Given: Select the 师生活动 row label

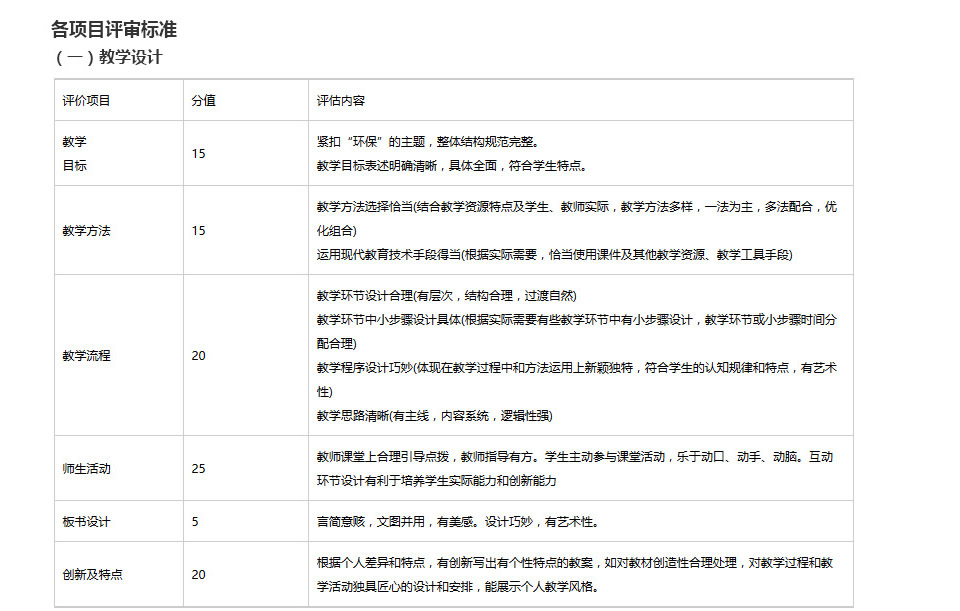Looking at the screenshot, I should (86, 468).
